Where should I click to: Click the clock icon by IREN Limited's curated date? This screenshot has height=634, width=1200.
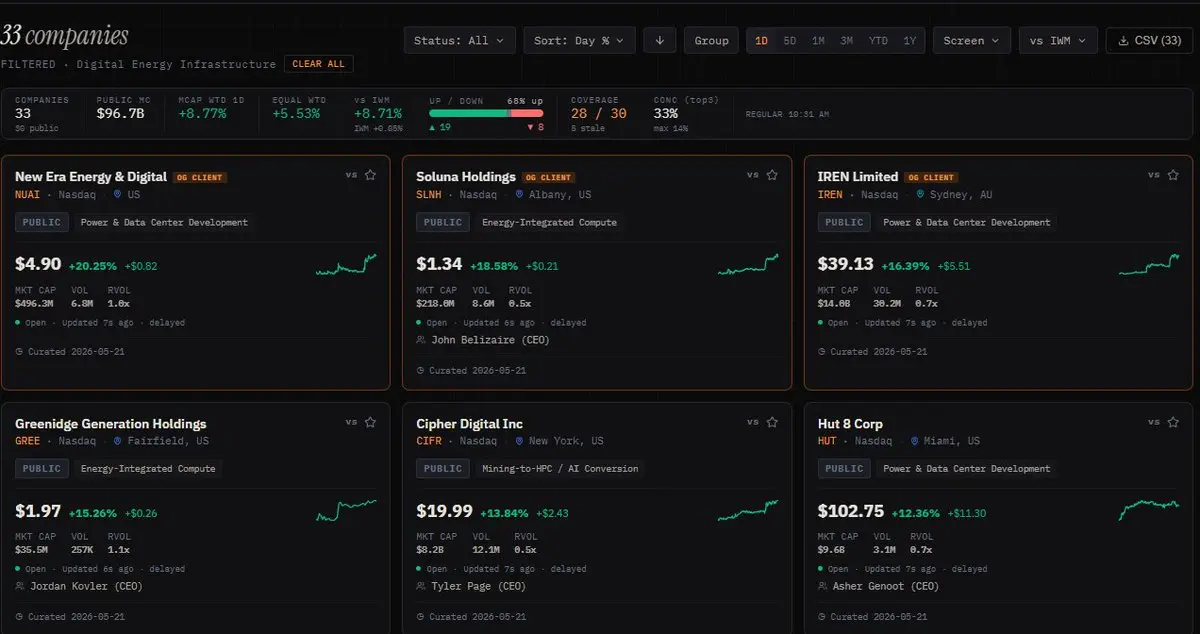click(822, 351)
